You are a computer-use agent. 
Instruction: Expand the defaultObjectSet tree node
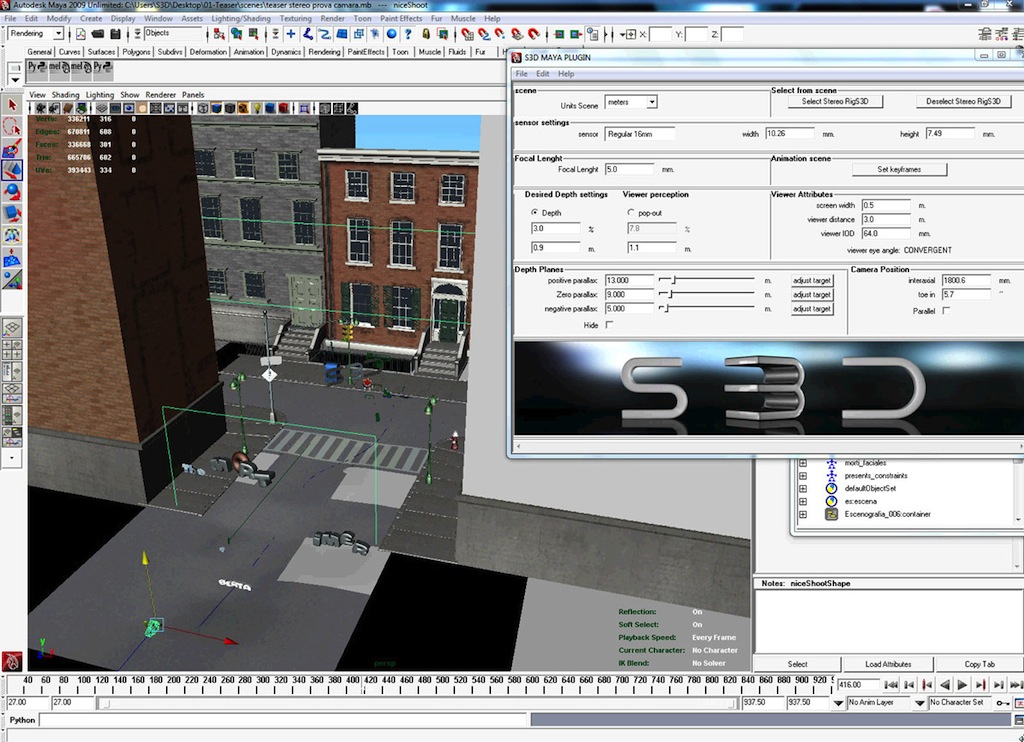[x=803, y=489]
